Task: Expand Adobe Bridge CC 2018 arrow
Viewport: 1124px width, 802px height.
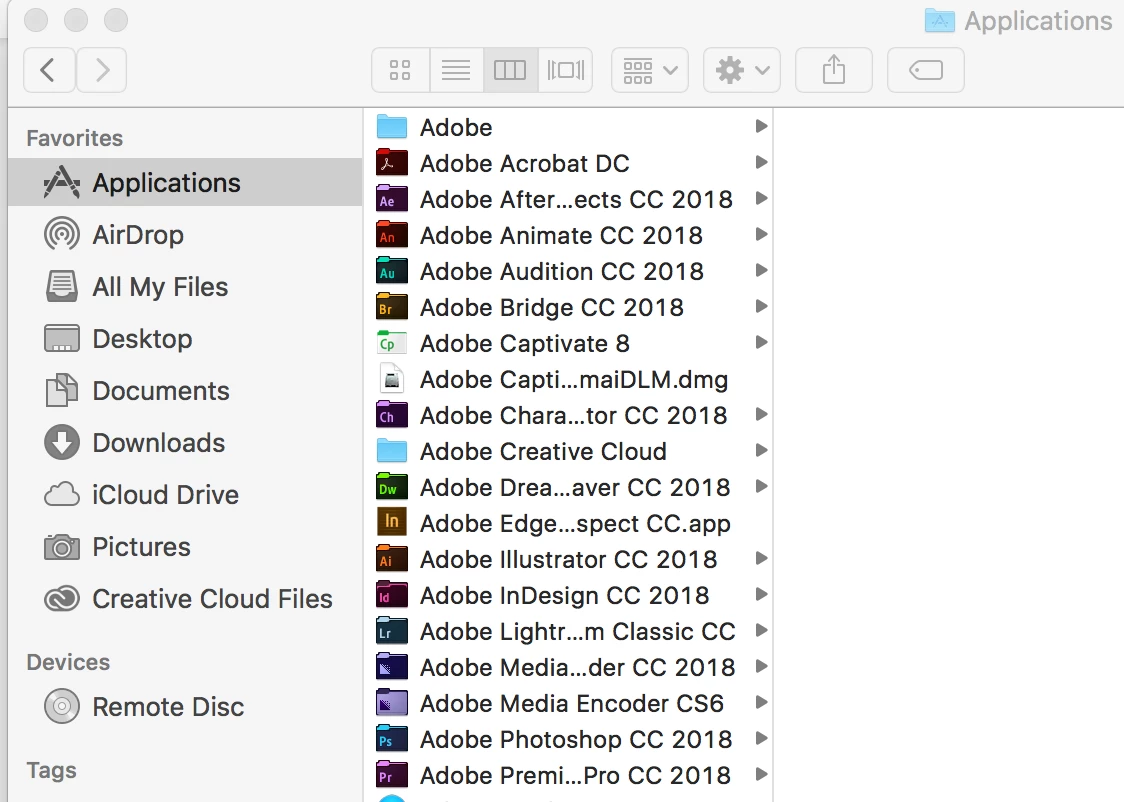Action: pyautogui.click(x=761, y=307)
